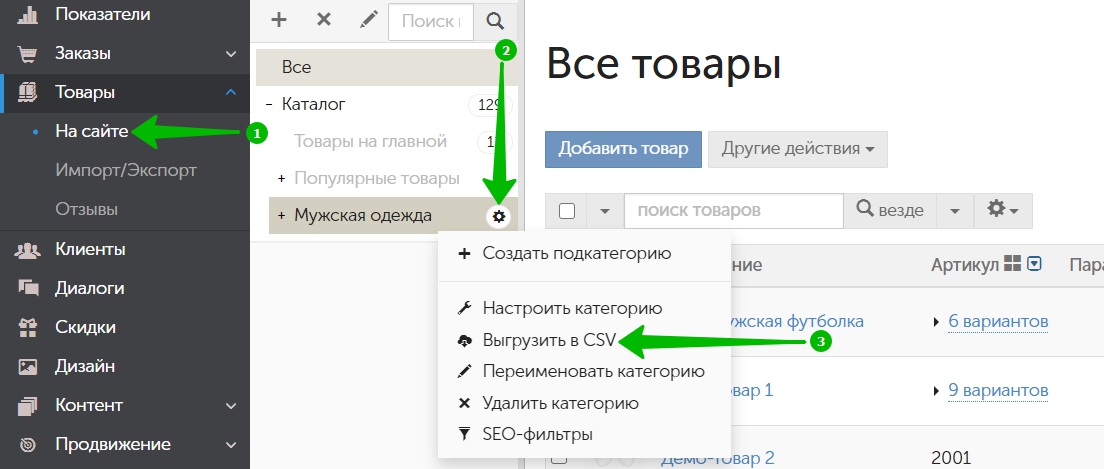Screen dimensions: 1104x469
Task: Click the Контент pages icon
Action: coord(27,406)
